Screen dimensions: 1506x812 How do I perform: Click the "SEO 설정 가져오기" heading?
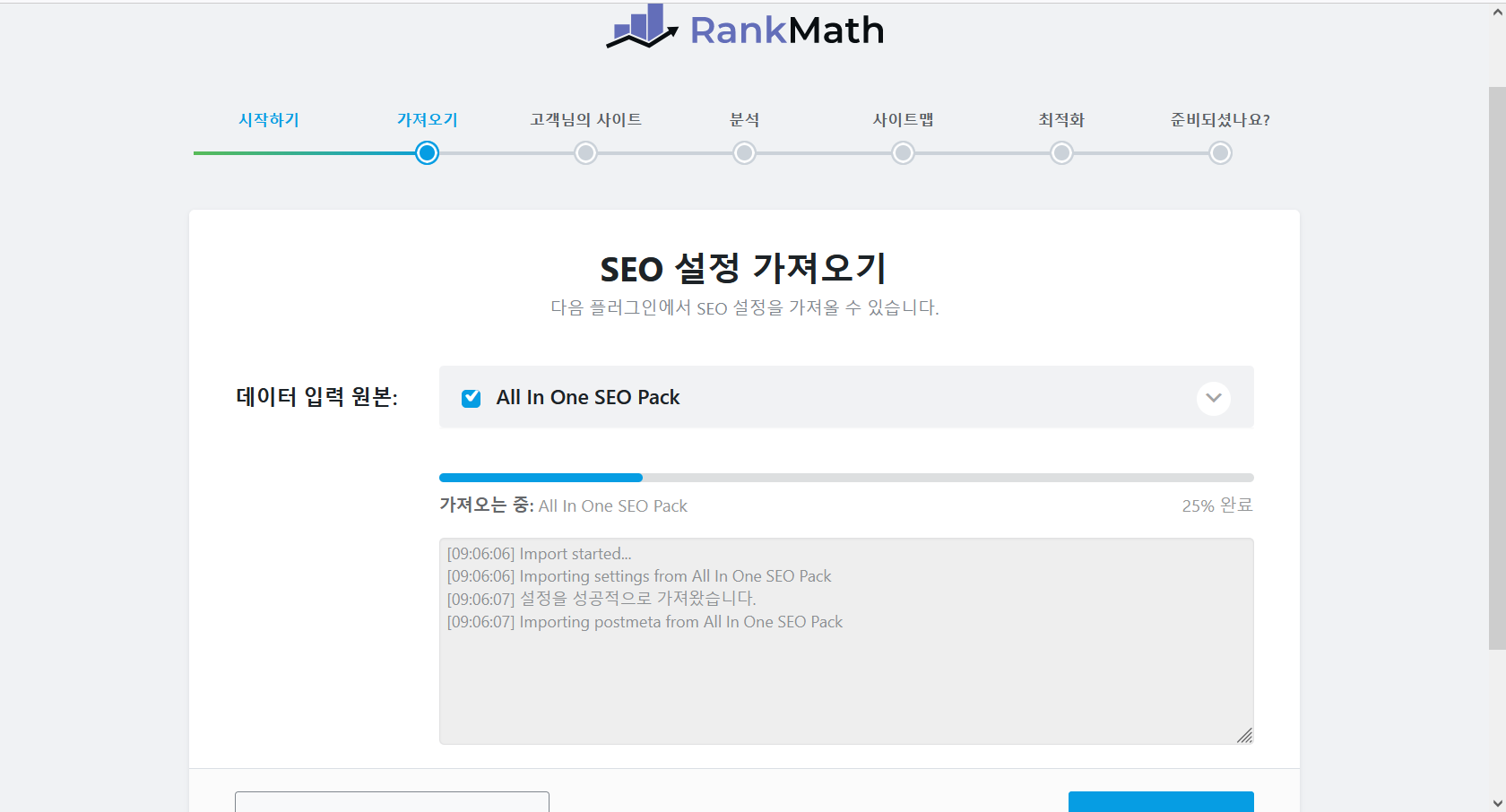pyautogui.click(x=744, y=268)
